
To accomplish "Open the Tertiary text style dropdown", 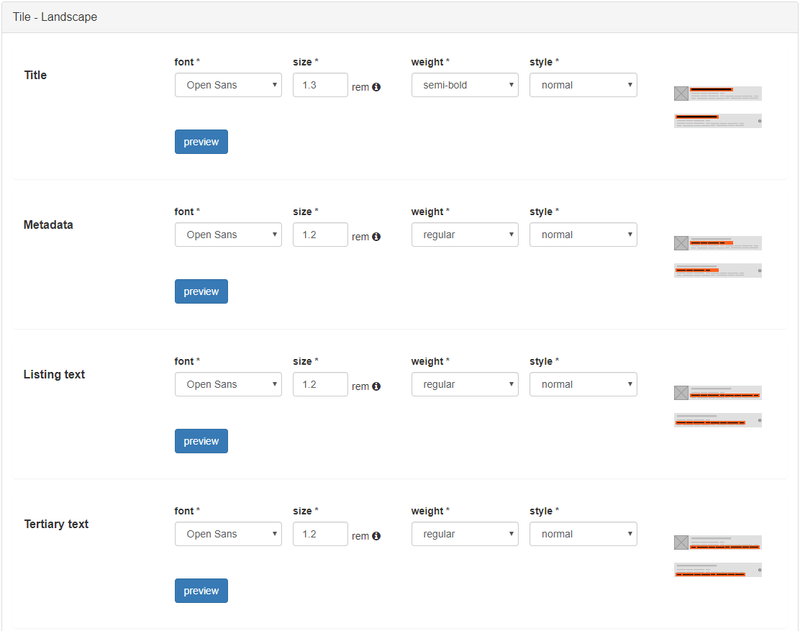I will pyautogui.click(x=583, y=534).
